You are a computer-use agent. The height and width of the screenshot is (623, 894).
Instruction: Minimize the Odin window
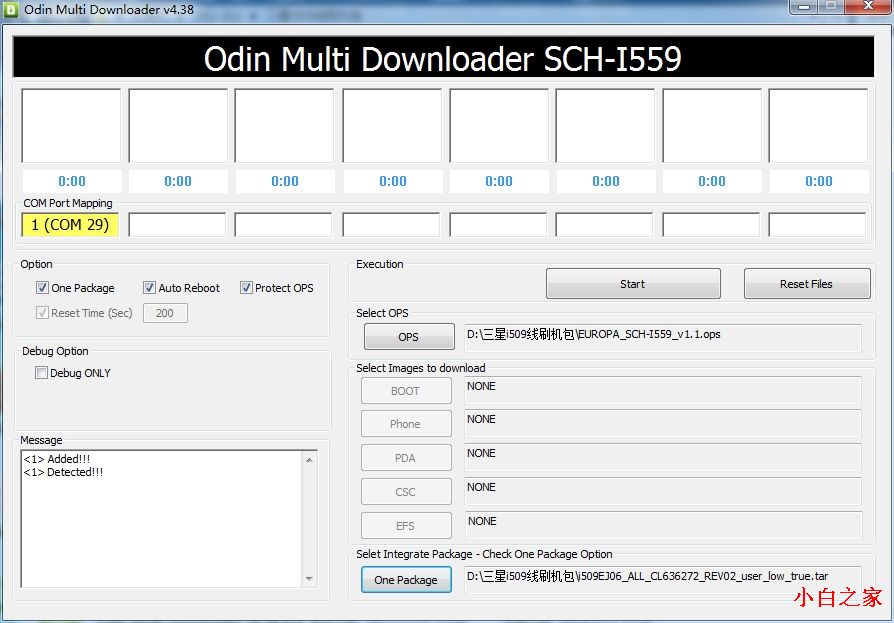click(x=804, y=6)
